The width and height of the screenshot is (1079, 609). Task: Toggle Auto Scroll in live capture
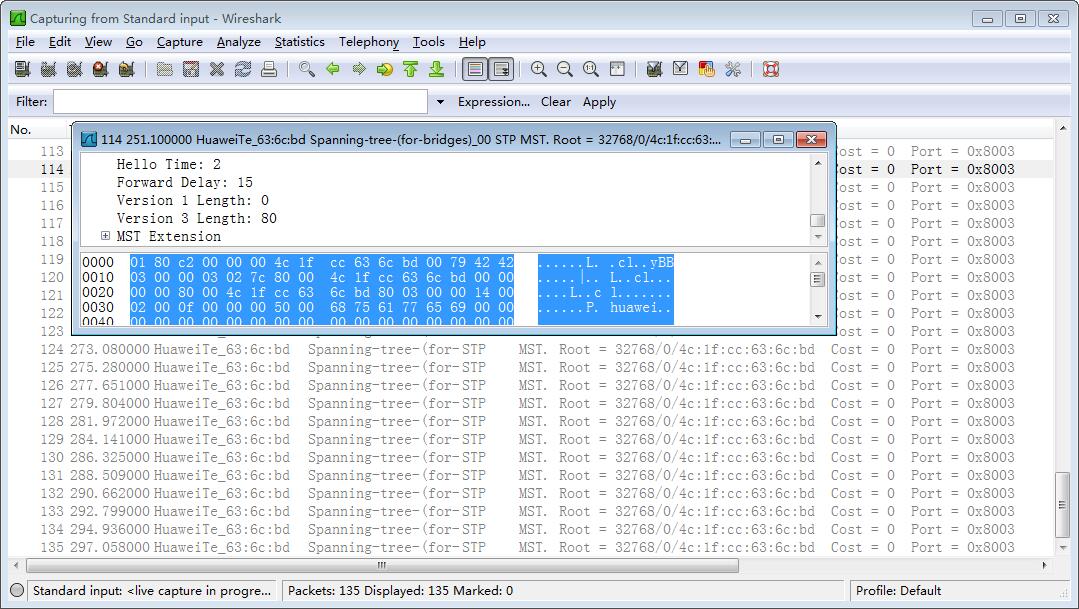click(501, 69)
